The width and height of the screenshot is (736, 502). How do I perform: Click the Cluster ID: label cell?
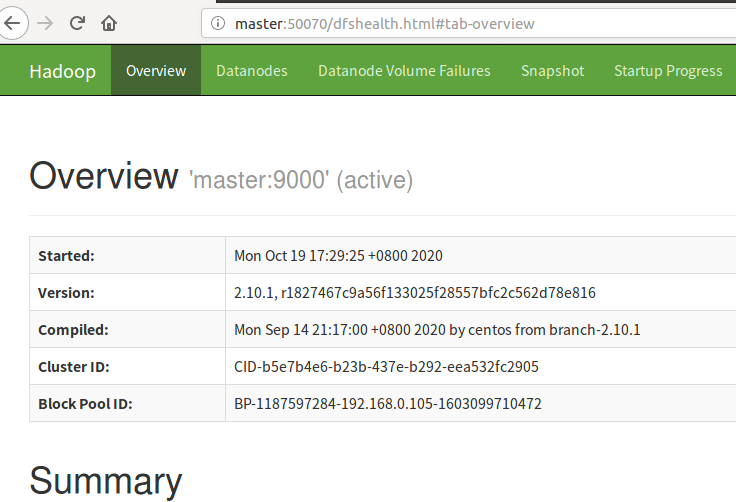pyautogui.click(x=127, y=367)
